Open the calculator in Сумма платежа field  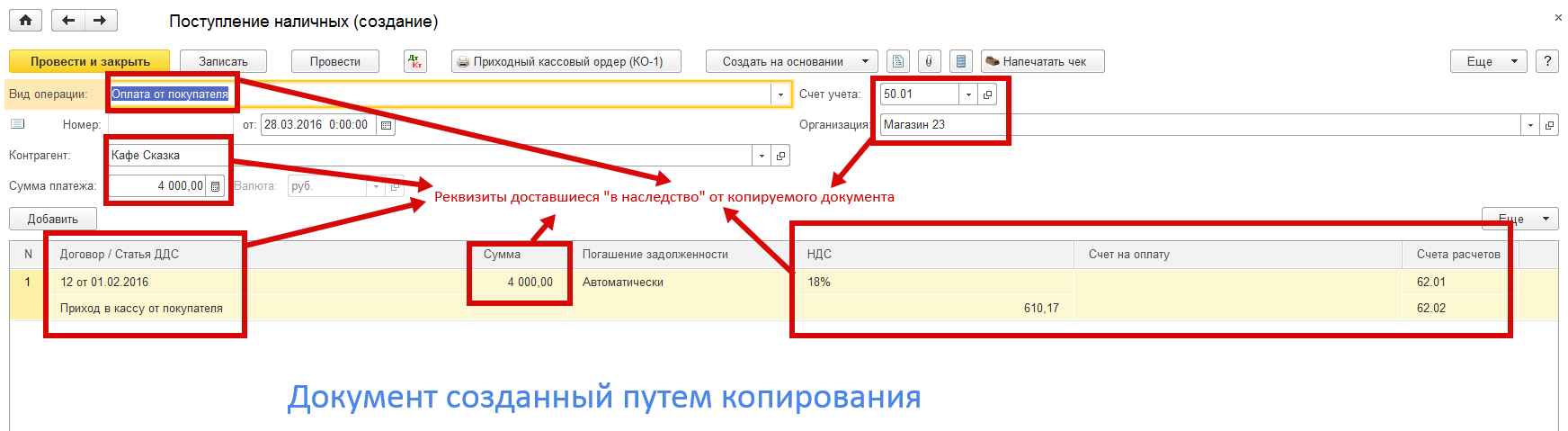[x=215, y=186]
